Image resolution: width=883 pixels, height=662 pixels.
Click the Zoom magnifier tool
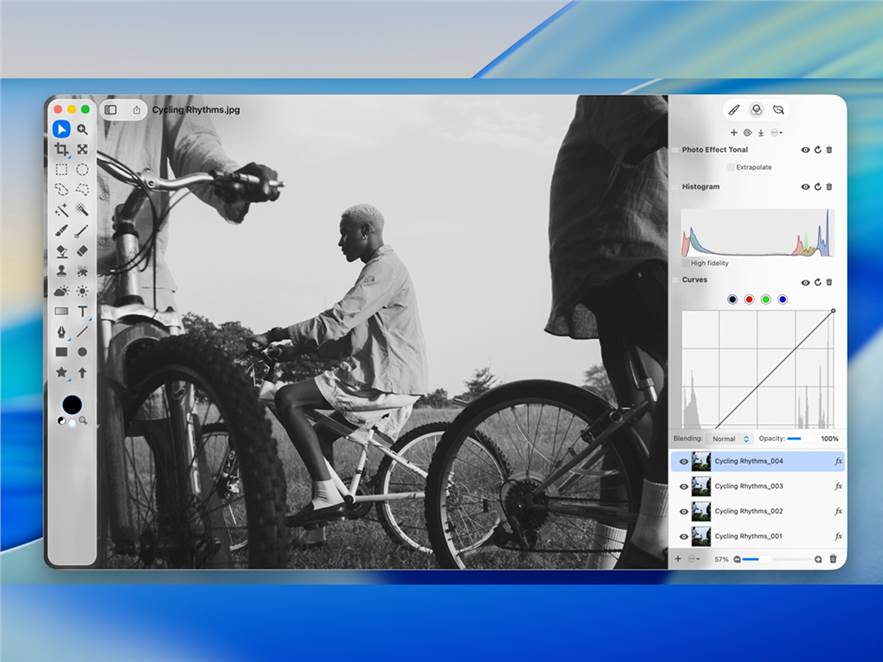[82, 129]
